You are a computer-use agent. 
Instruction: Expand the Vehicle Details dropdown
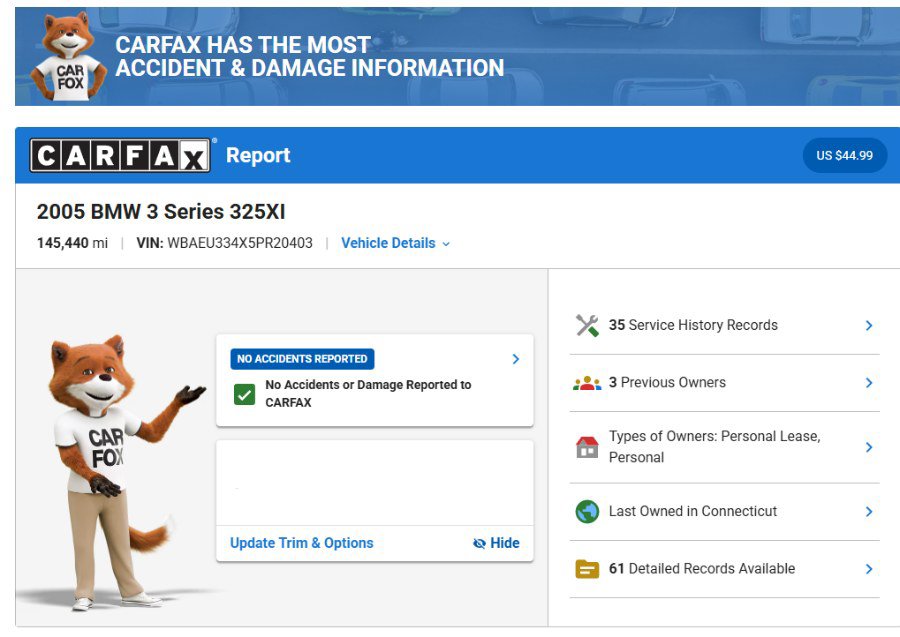[x=395, y=243]
